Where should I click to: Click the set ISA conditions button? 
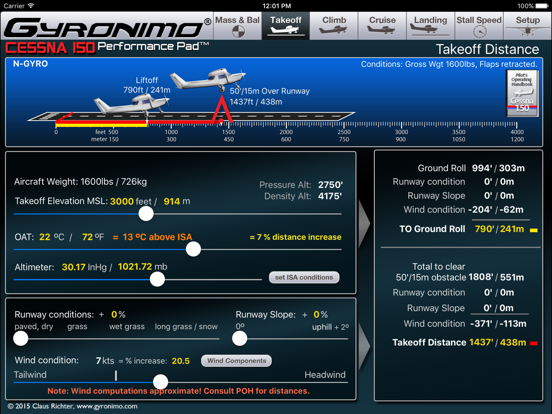[x=304, y=277]
